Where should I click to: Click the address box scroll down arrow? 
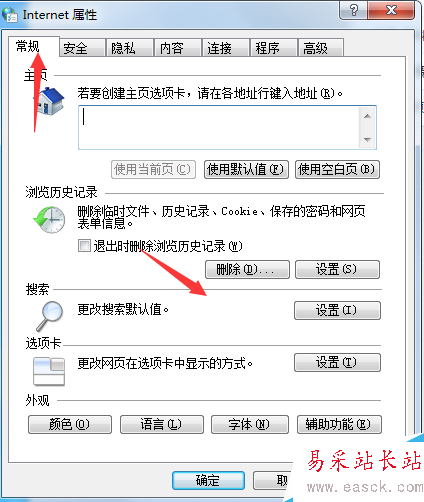pyautogui.click(x=367, y=139)
